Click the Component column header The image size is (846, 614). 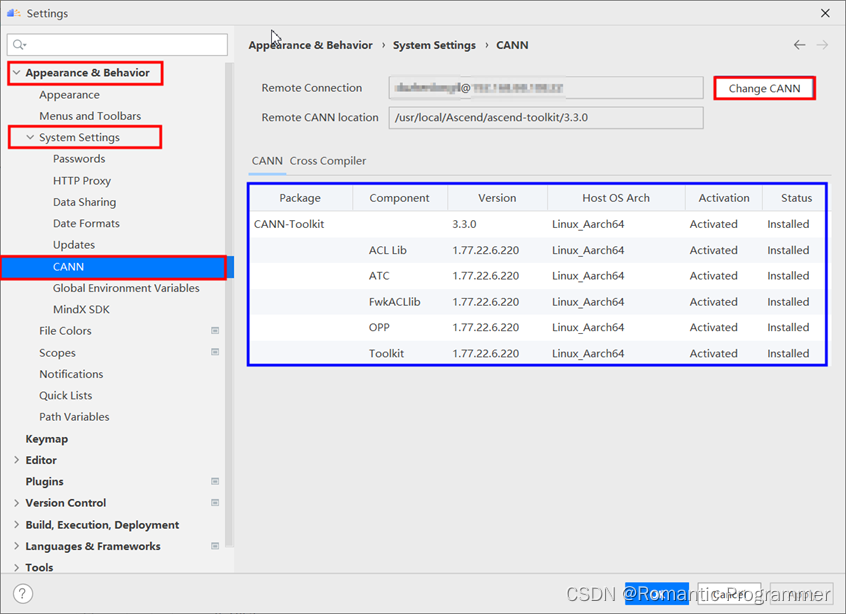point(399,198)
